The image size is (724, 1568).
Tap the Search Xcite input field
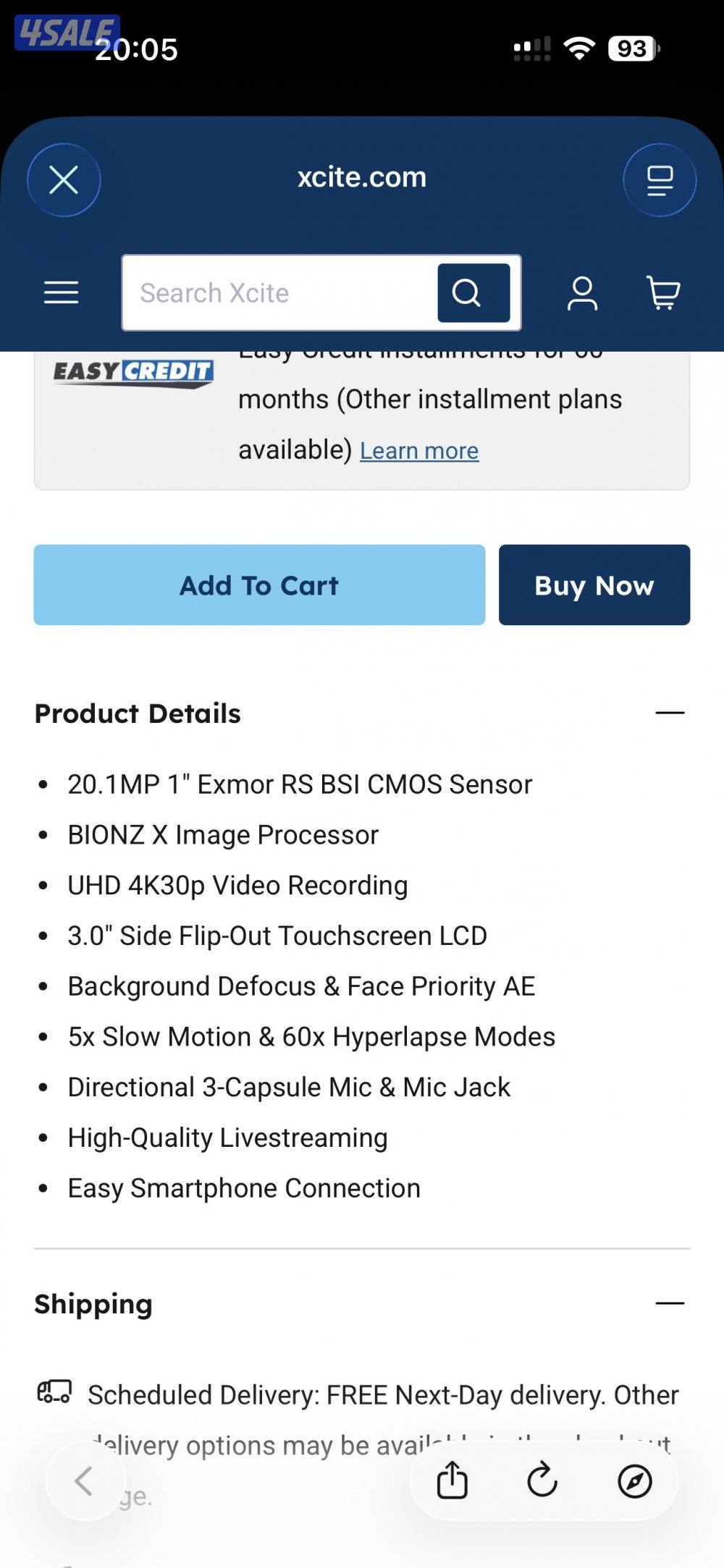tap(282, 293)
